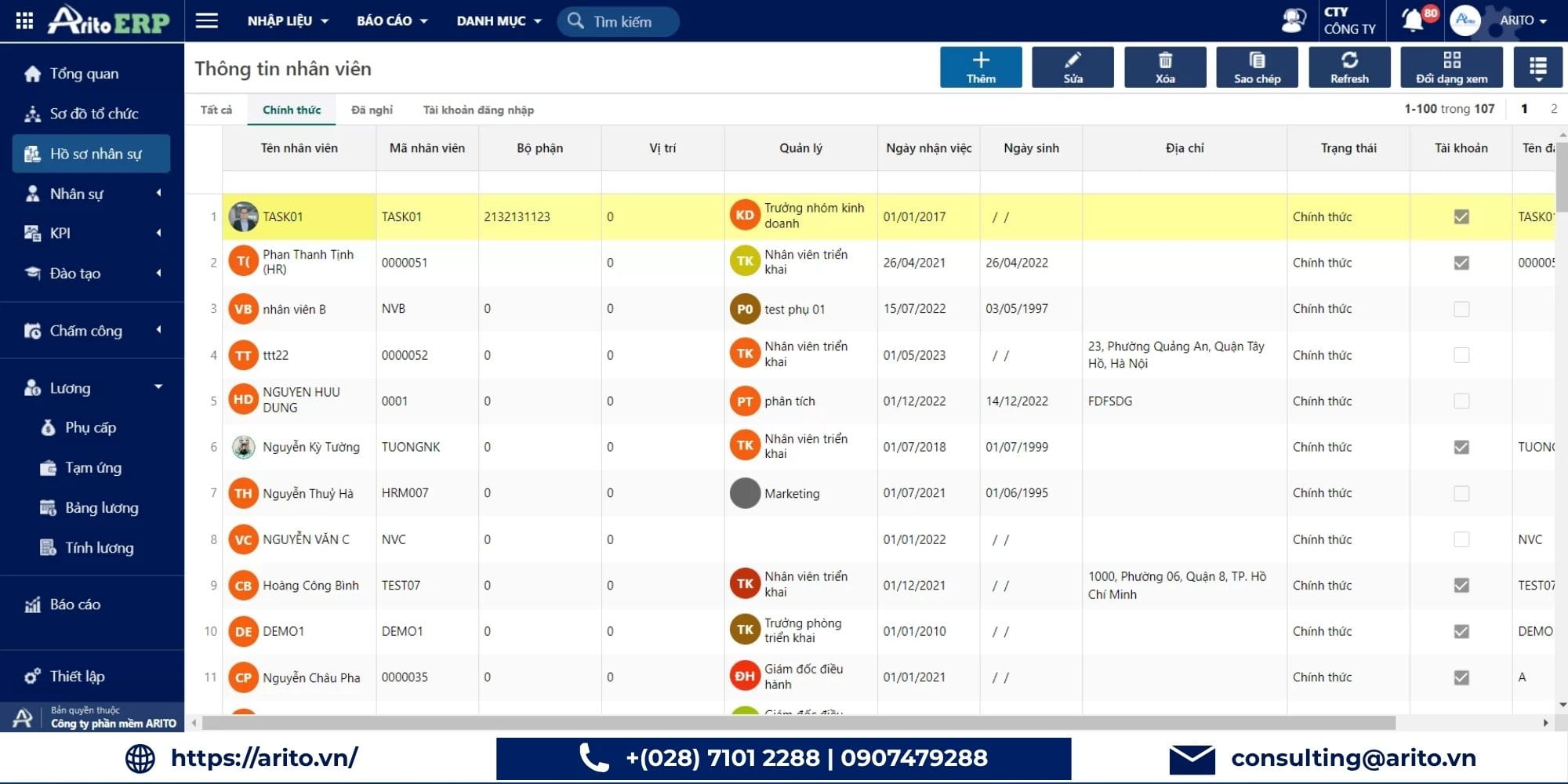1568x784 pixels.
Task: Click the Thêm add button
Action: pos(981,67)
